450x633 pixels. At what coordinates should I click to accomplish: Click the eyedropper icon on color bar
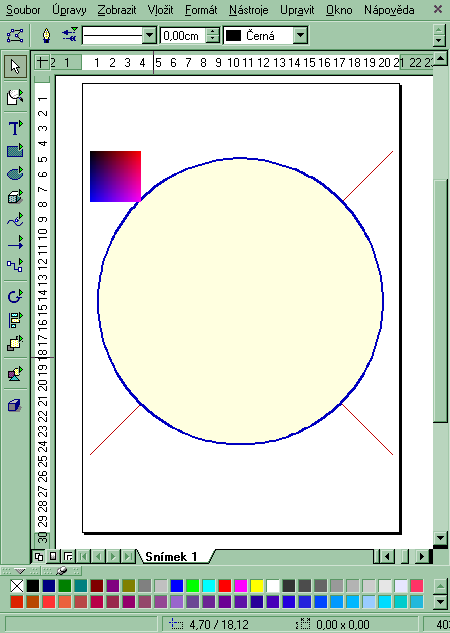tap(62, 570)
